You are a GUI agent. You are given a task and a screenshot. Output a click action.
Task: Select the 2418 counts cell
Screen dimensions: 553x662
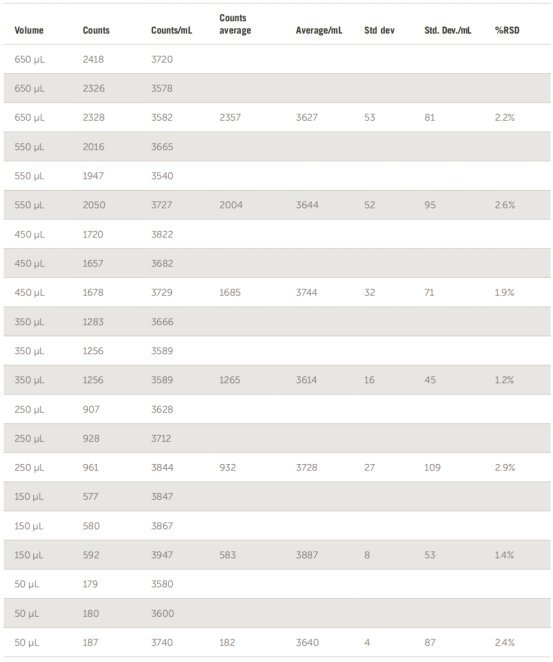tap(93, 60)
